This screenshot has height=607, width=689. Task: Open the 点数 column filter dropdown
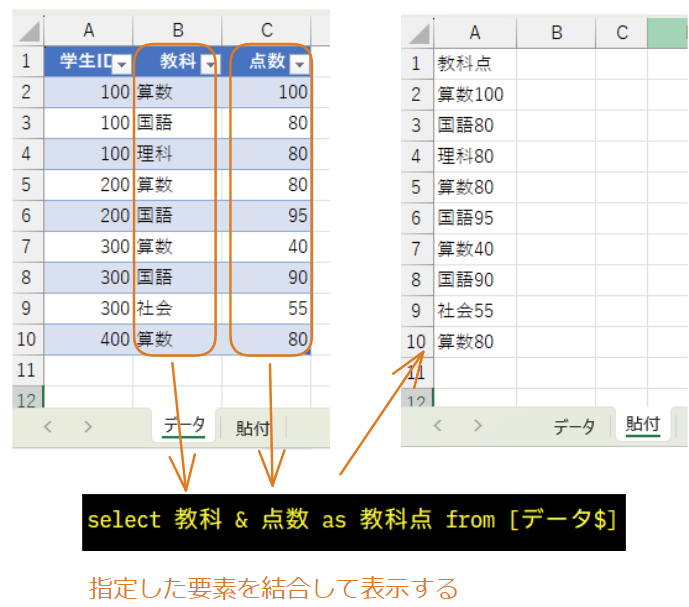[300, 65]
